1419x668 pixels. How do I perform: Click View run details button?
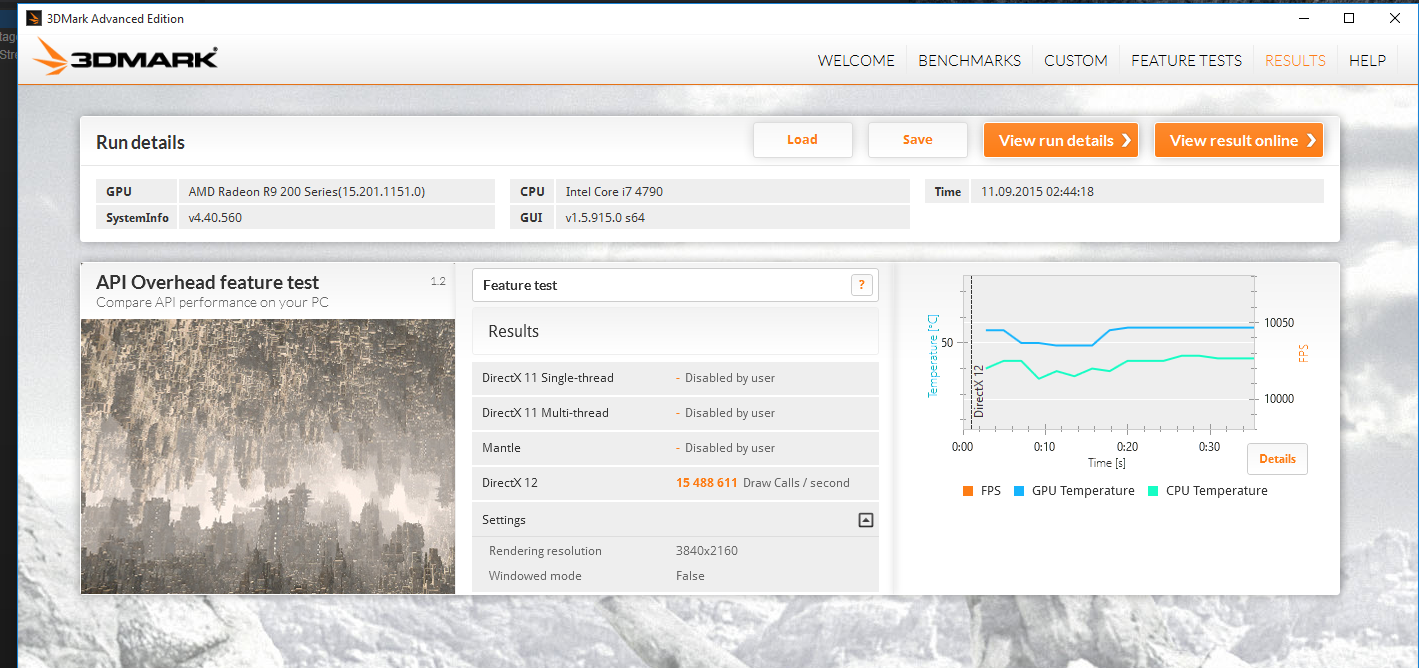click(x=1062, y=140)
